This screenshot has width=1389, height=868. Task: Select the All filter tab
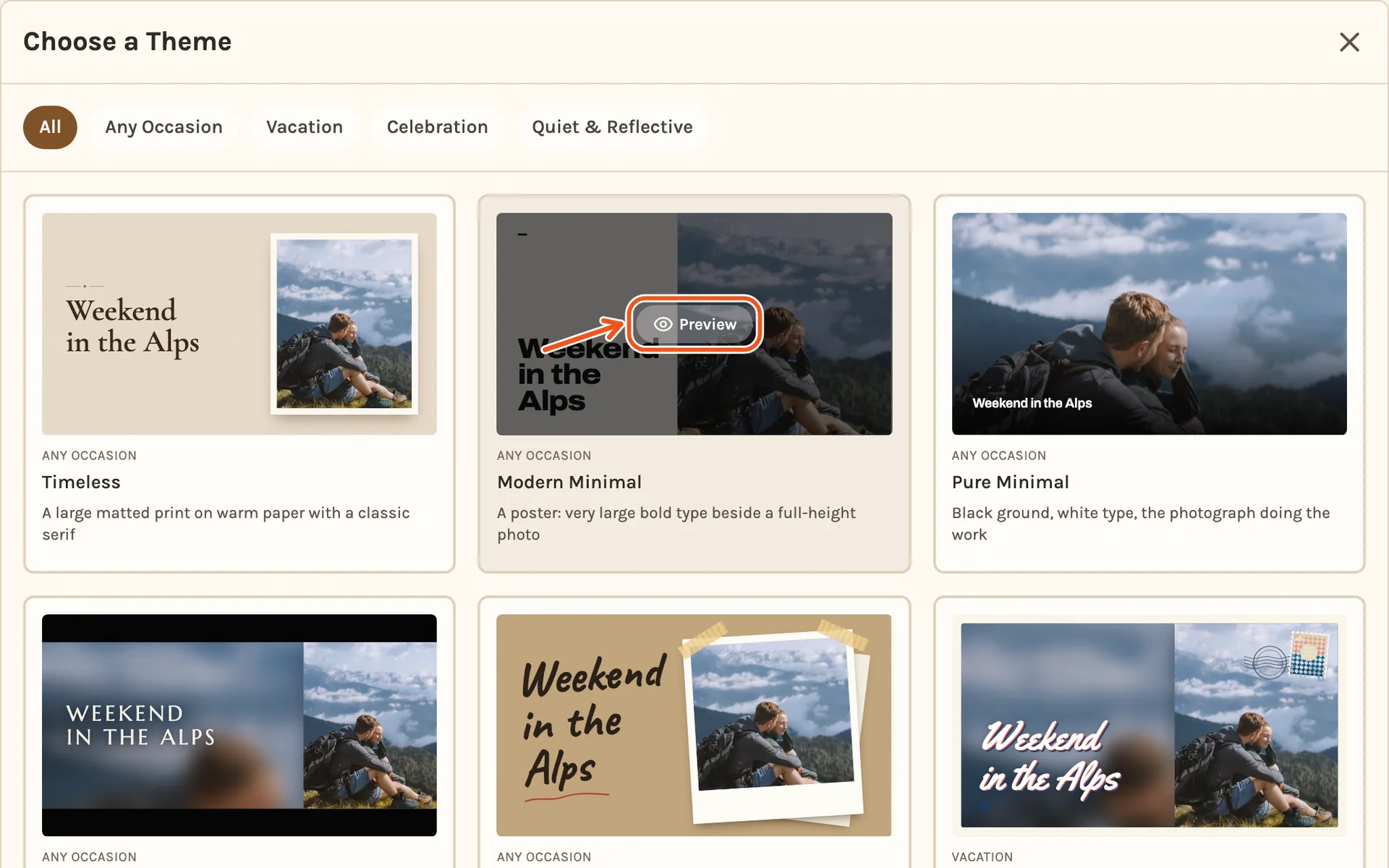tap(50, 127)
